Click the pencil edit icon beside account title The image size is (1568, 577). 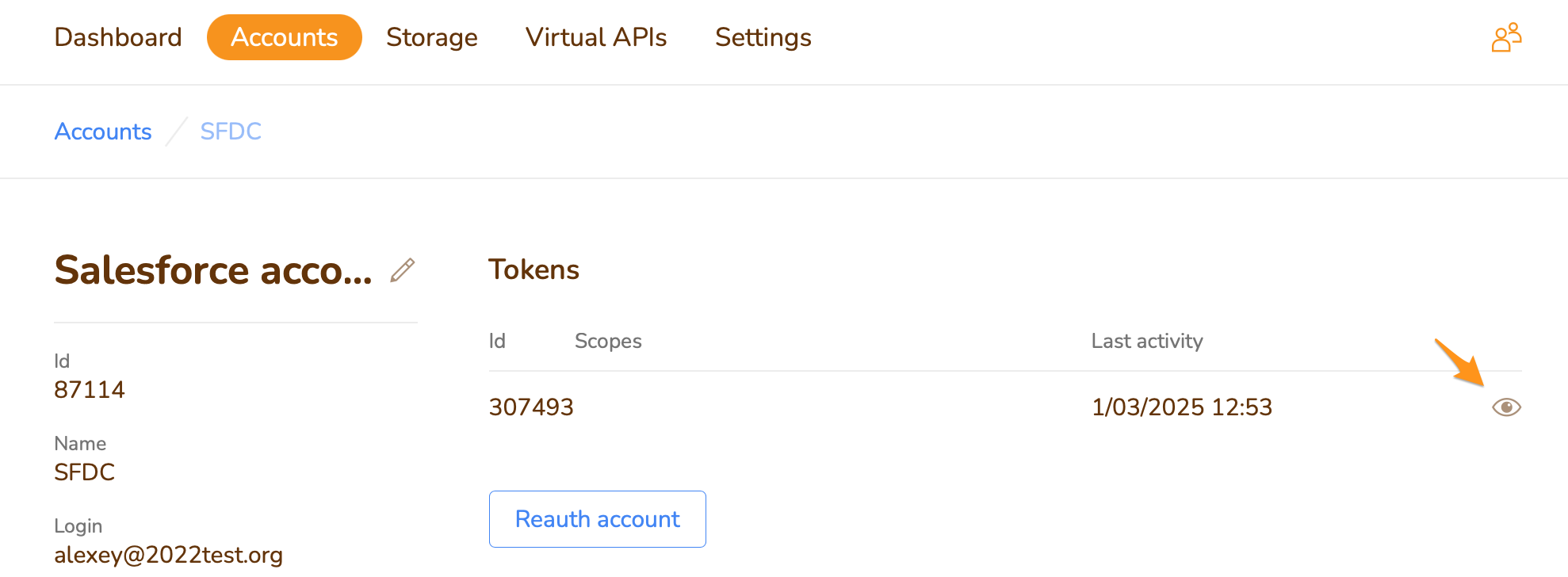[x=403, y=270]
